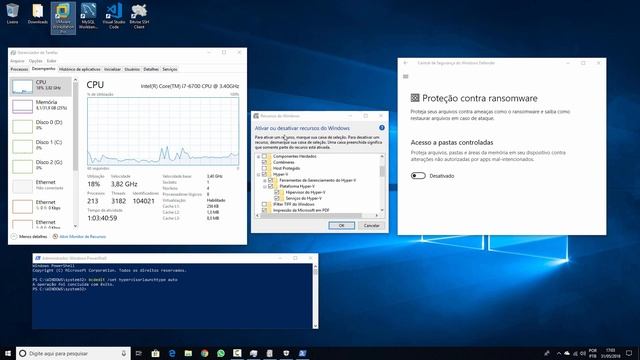The width and height of the screenshot is (640, 360).
Task: Open WhatsApp from the taskbar
Action: [221, 353]
